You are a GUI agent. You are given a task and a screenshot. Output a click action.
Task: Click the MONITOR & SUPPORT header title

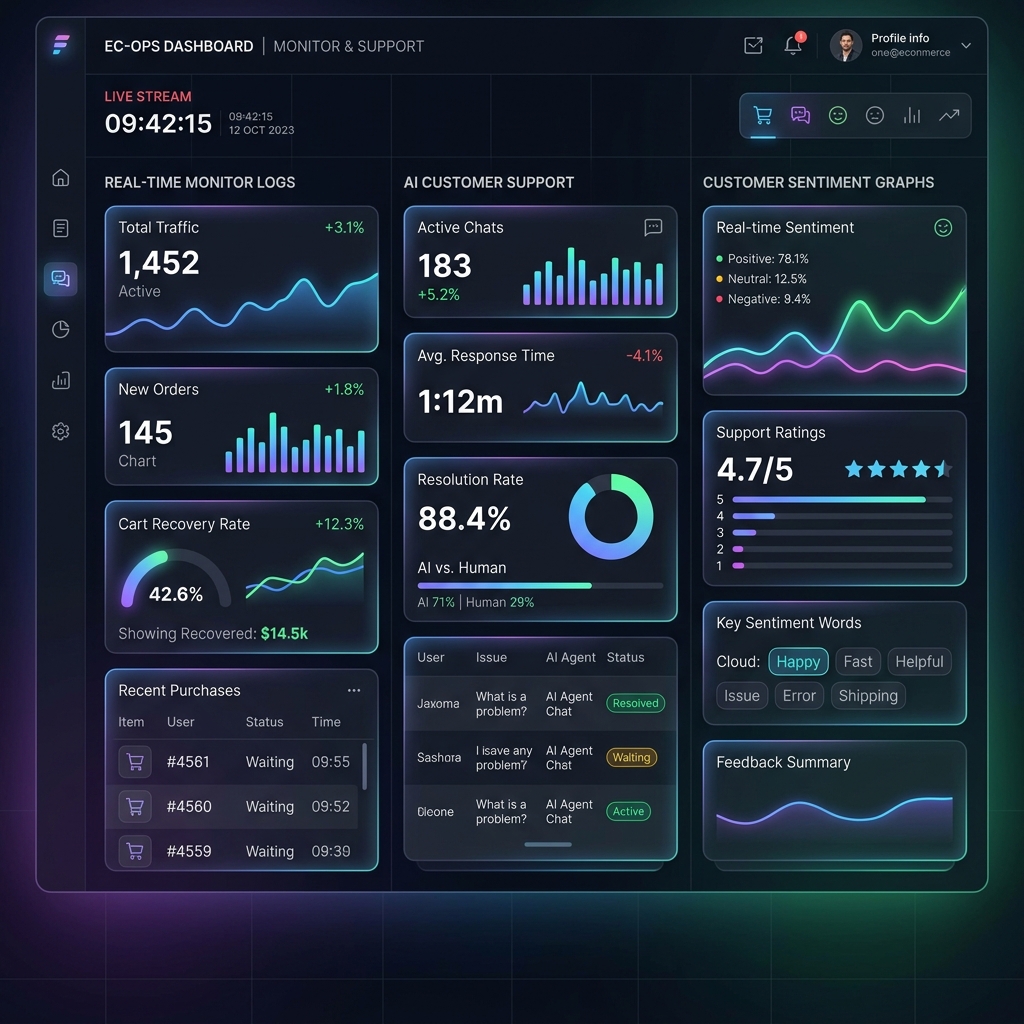[349, 46]
